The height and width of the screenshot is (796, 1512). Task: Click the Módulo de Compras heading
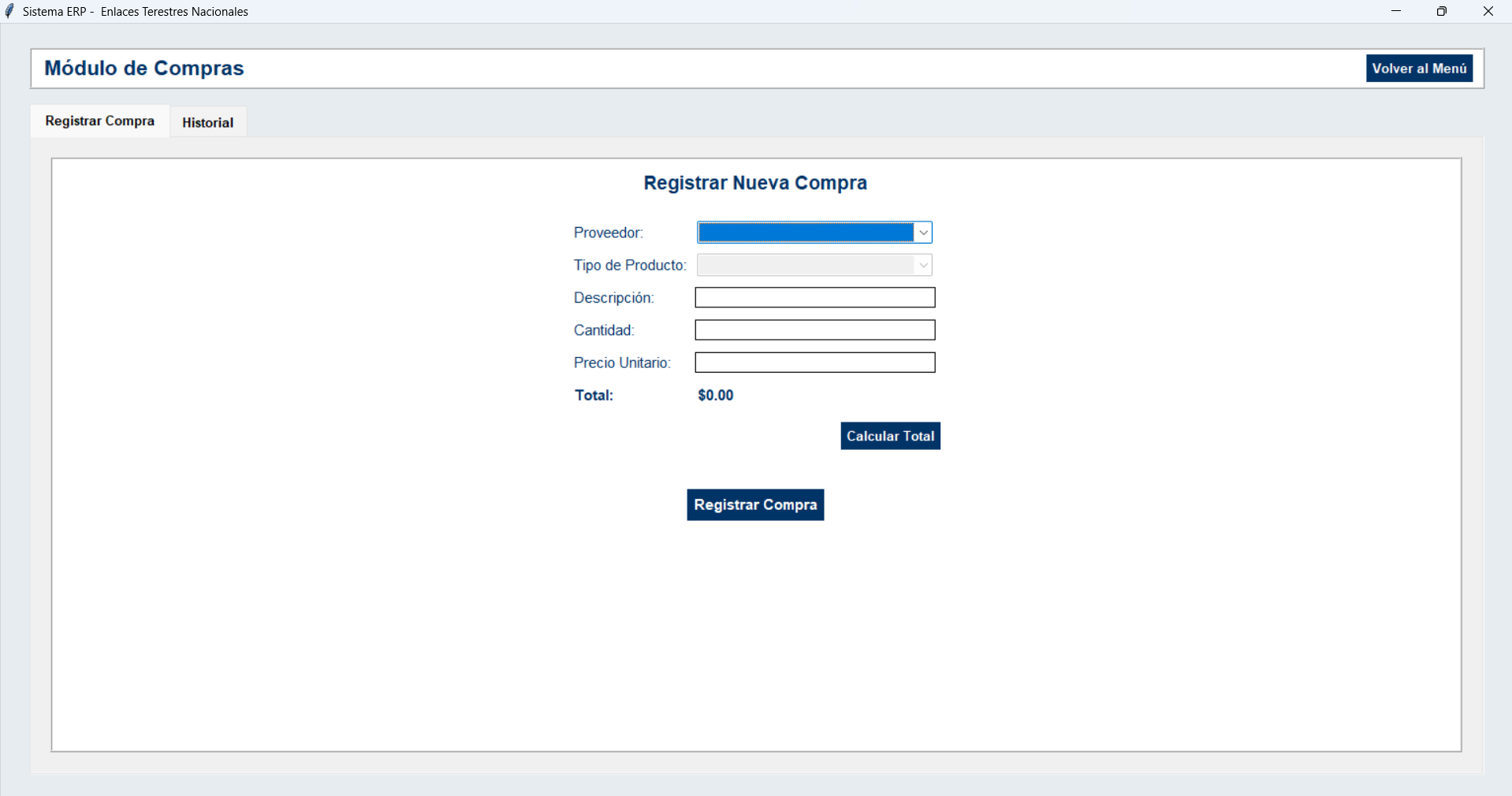click(144, 68)
